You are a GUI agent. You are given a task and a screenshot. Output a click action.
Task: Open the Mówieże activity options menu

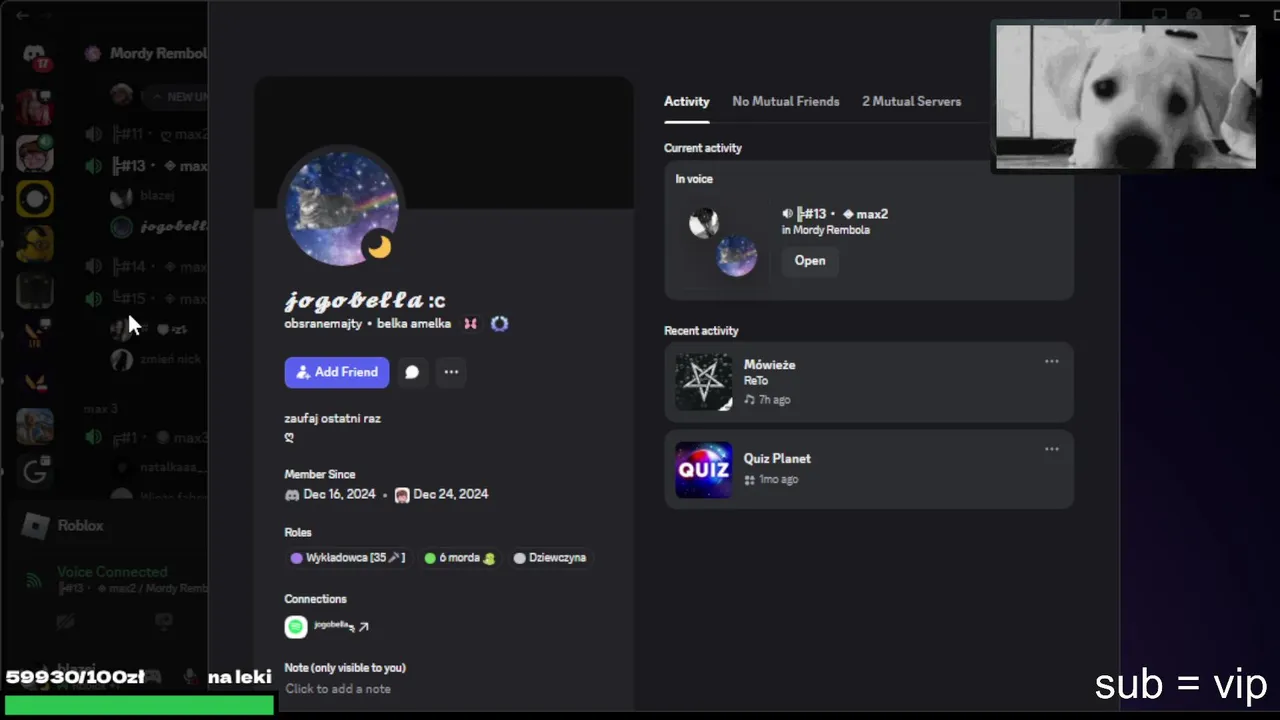pos(1051,361)
